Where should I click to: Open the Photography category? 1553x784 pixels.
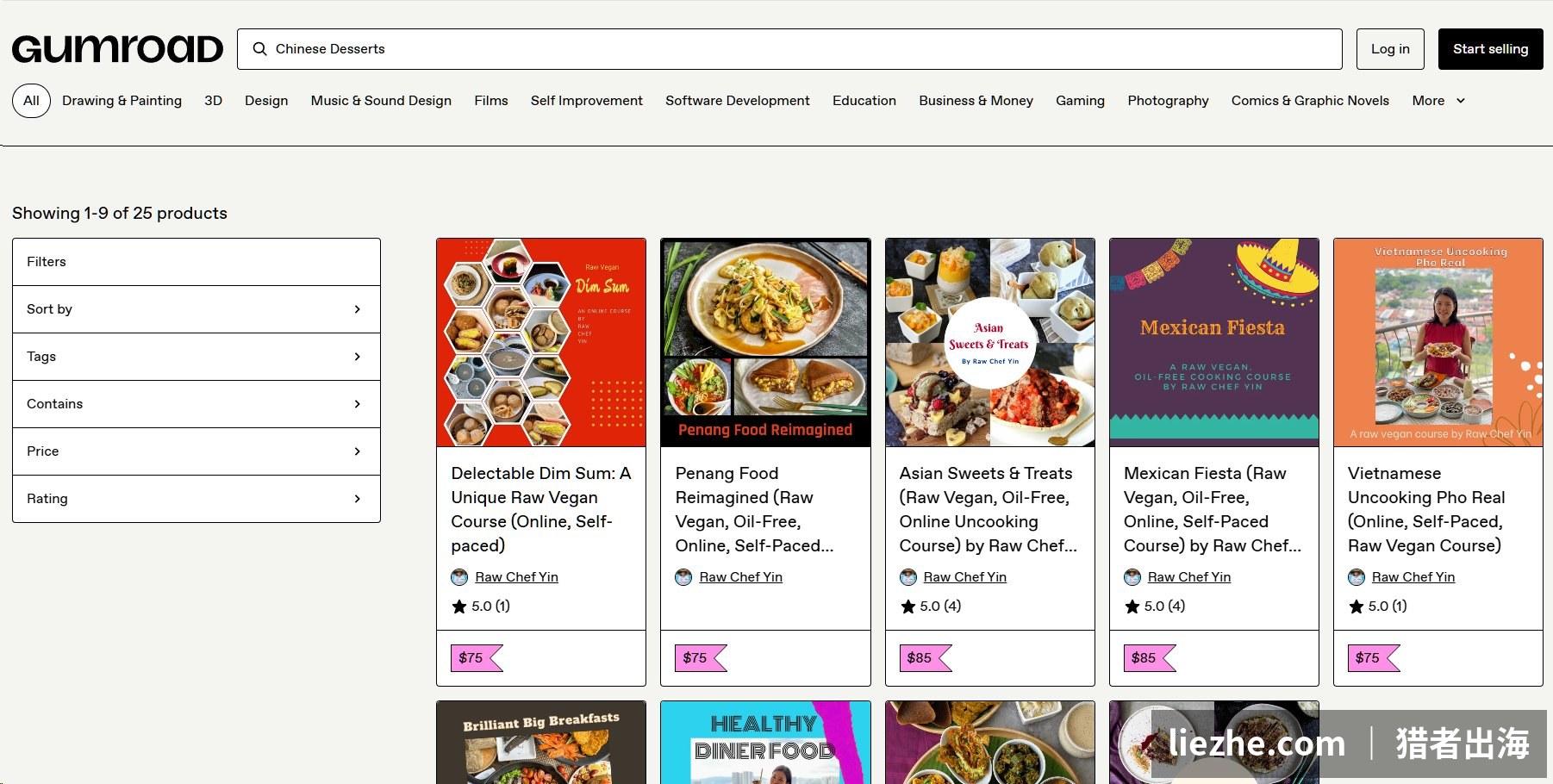1168,101
